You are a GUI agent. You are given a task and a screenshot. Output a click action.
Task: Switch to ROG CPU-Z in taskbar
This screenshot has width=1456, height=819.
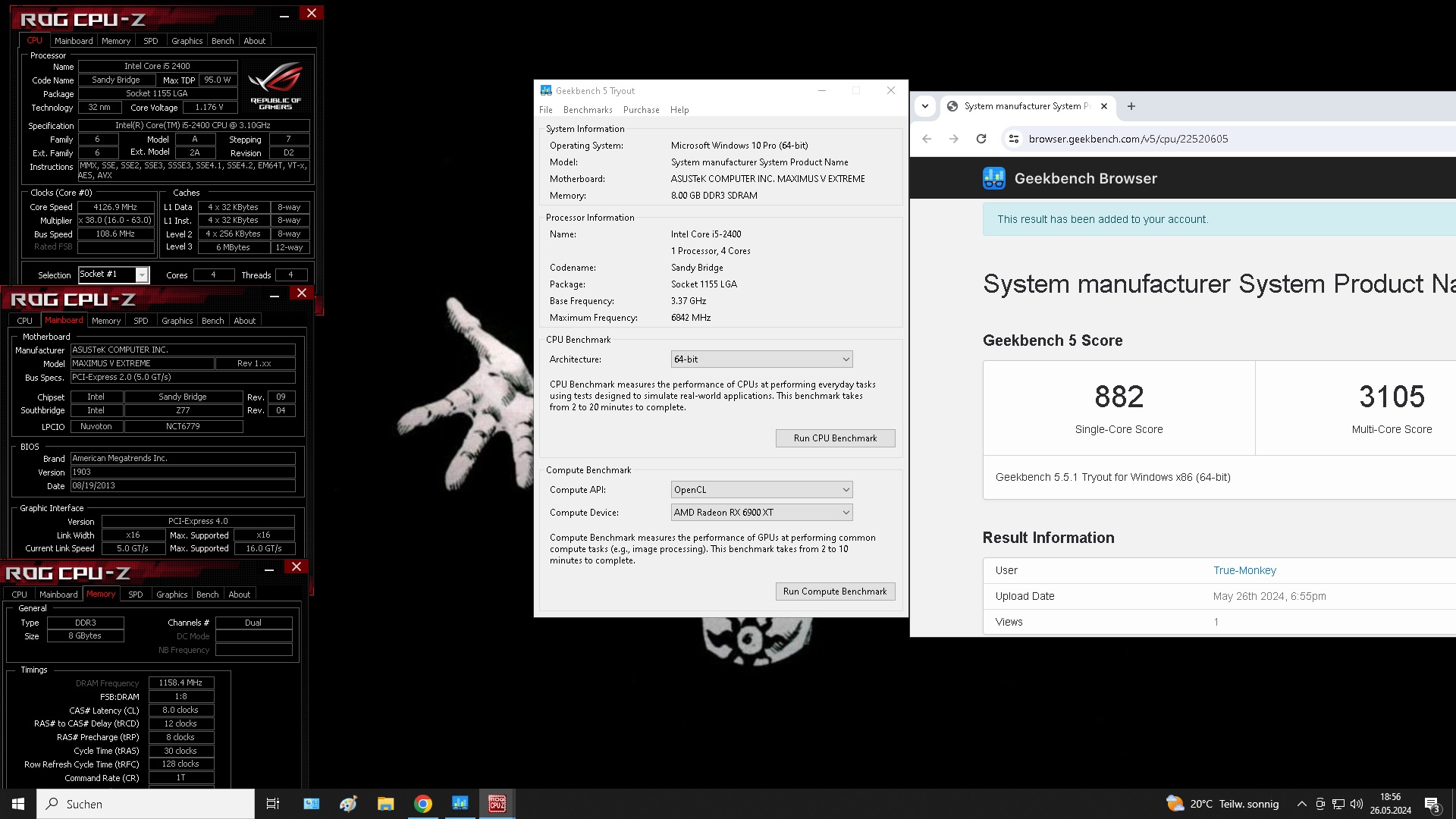(497, 804)
